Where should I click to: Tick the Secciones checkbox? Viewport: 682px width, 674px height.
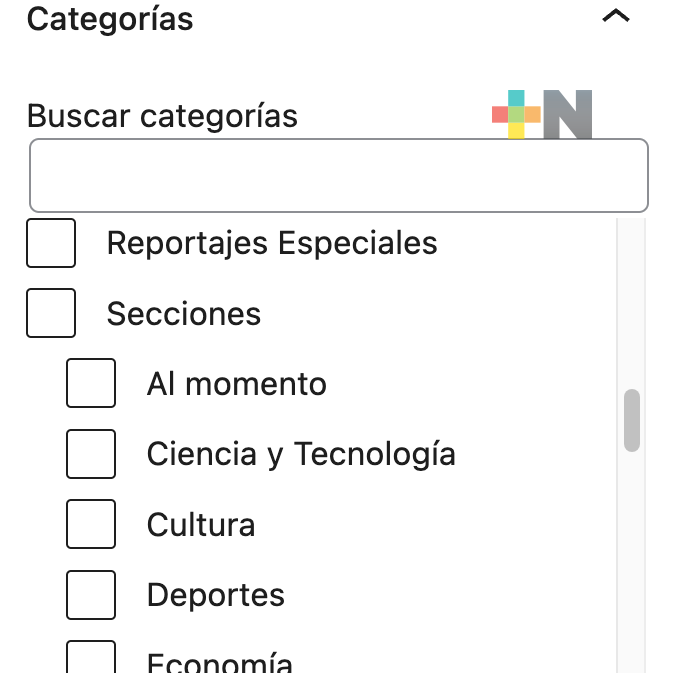(51, 313)
